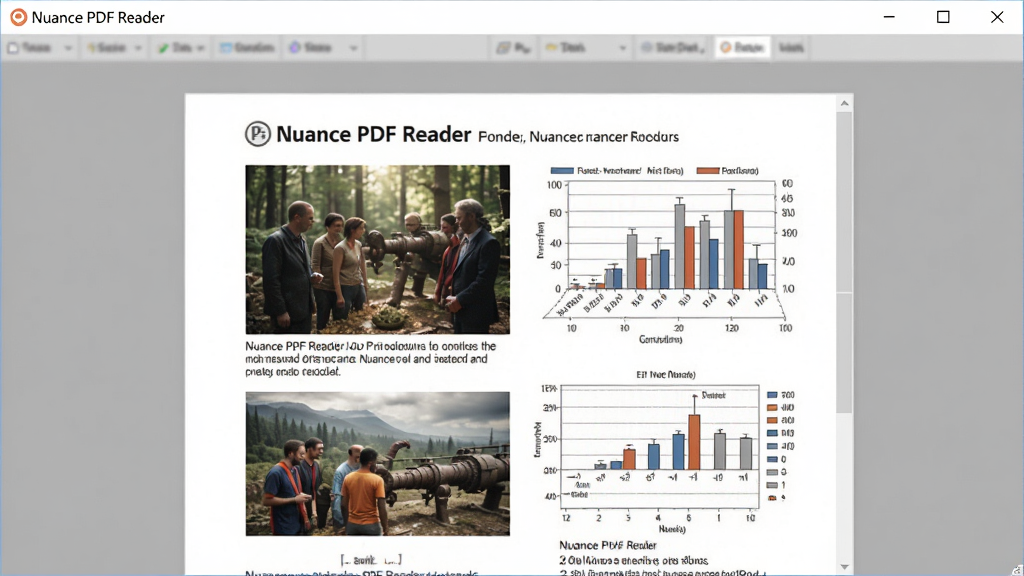Click the blue rectangle icon toolbar button
This screenshot has width=1024, height=576.
click(247, 48)
